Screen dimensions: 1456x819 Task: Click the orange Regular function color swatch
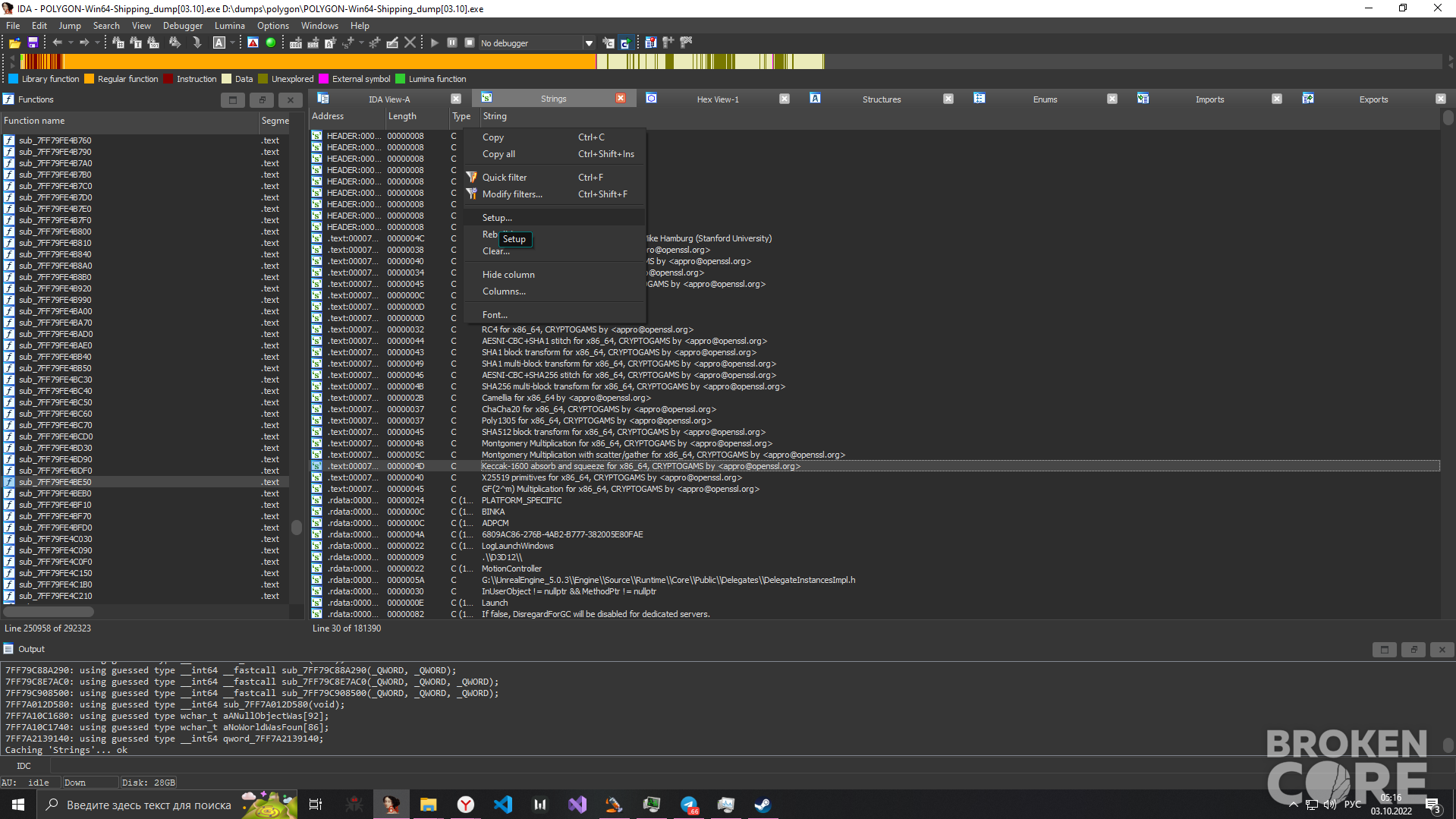point(90,79)
